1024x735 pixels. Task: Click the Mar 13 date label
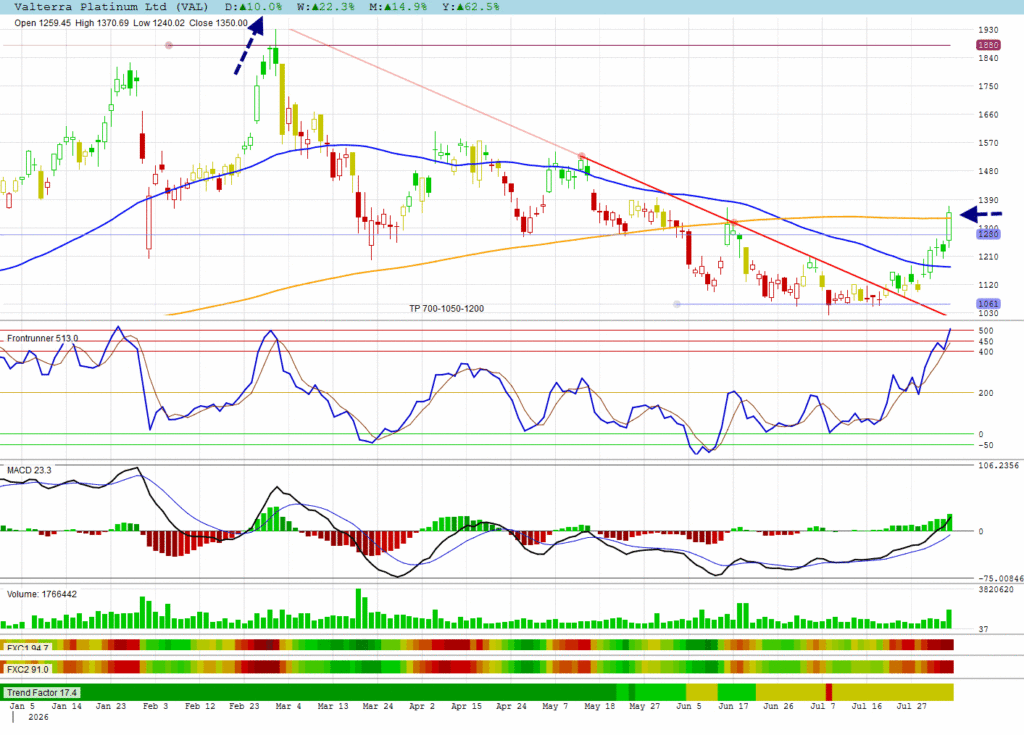333,706
